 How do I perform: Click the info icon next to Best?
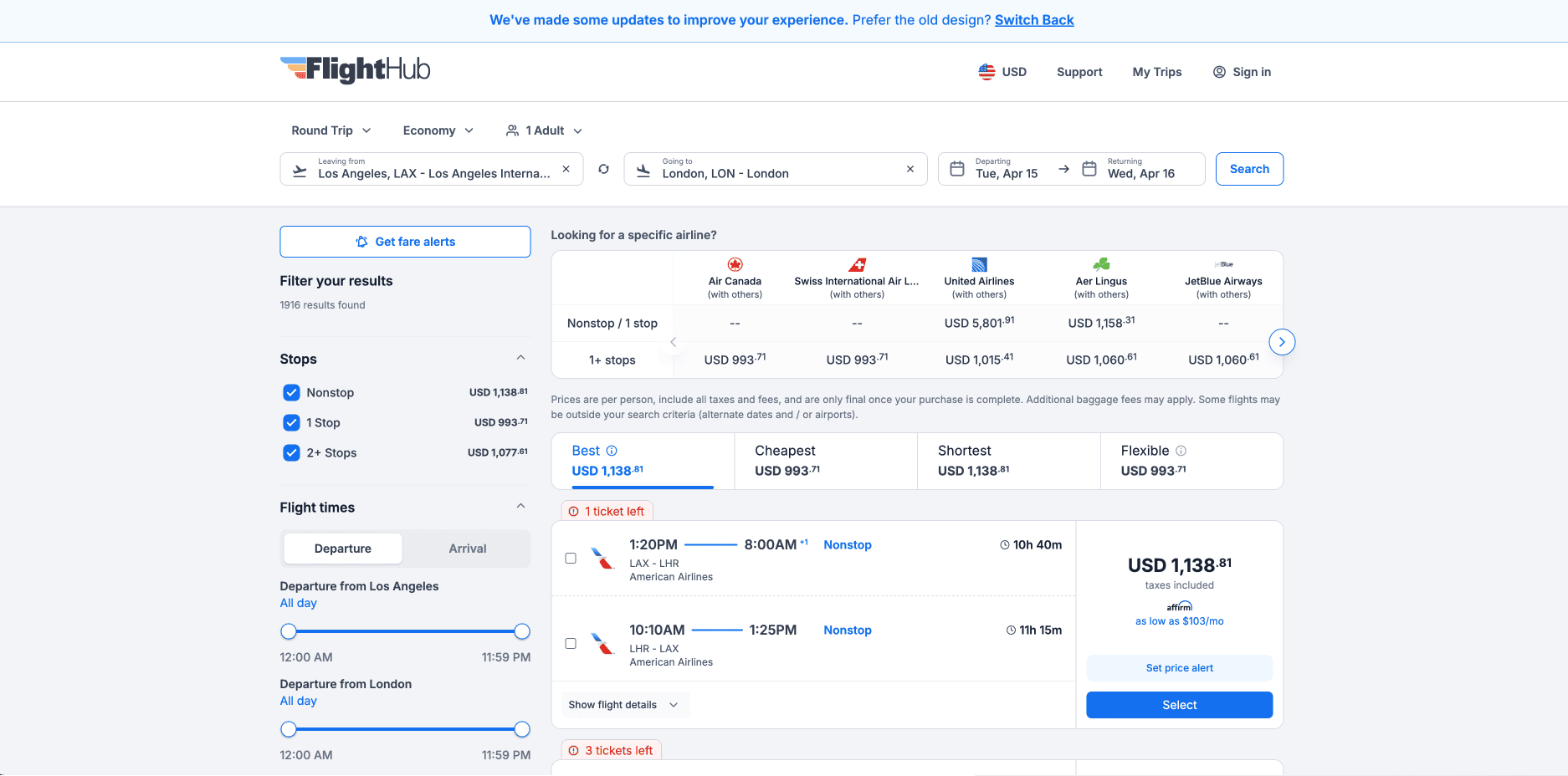click(612, 451)
